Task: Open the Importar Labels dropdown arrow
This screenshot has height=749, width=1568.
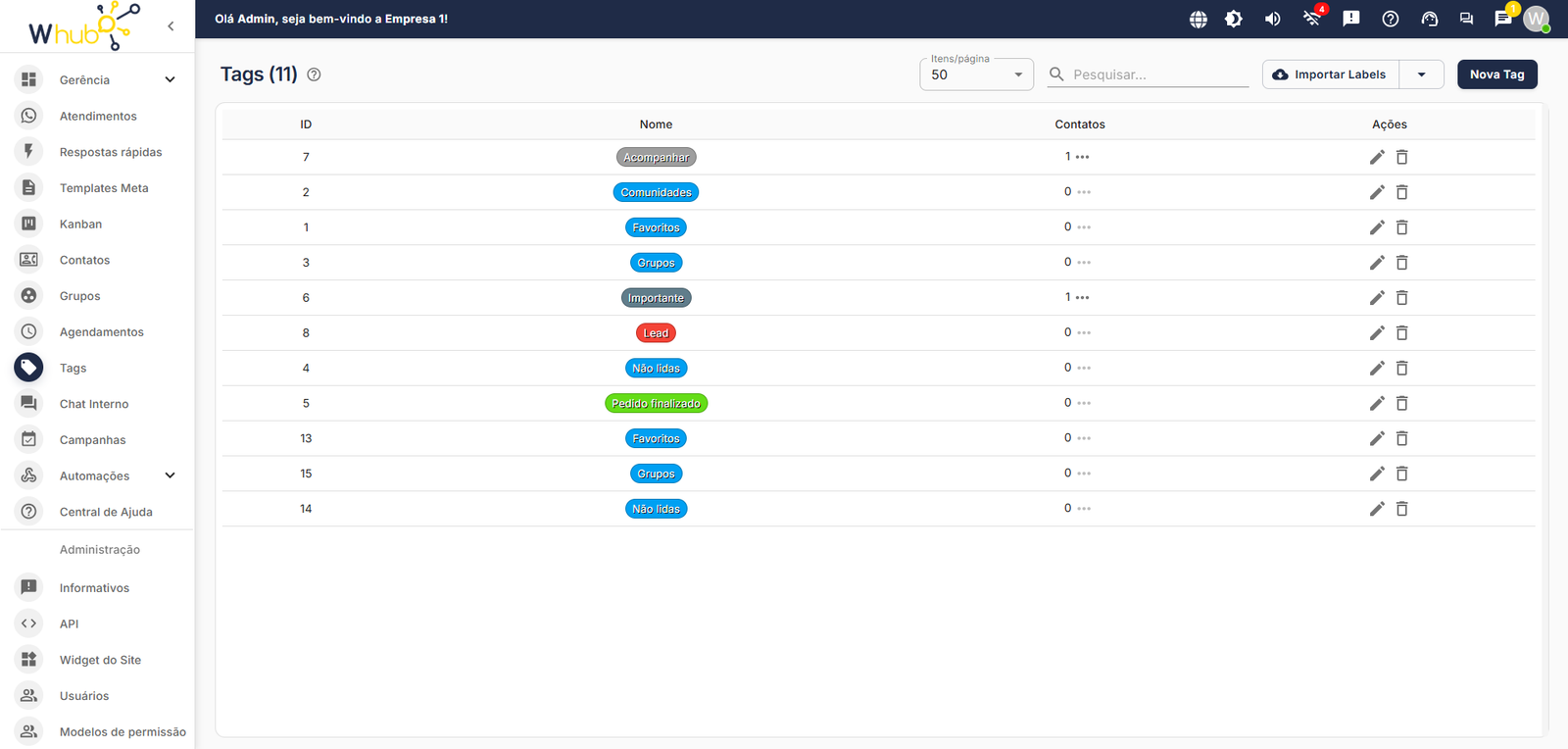Action: 1422,75
